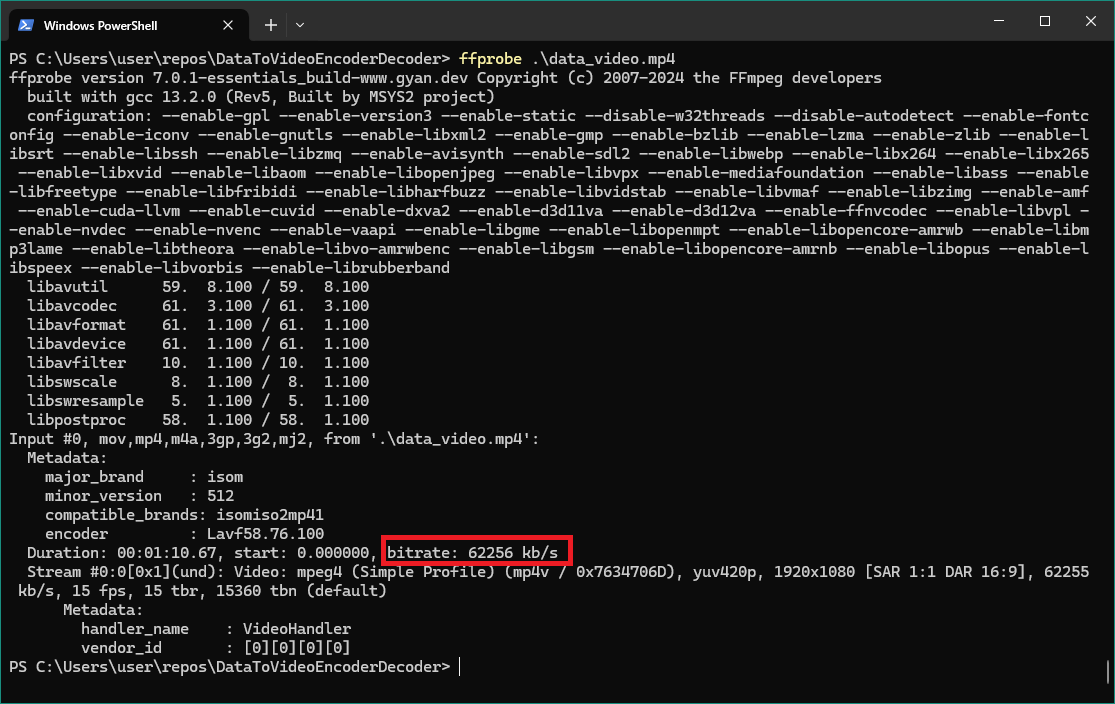
Task: Click the 'configuration:' label
Action: (90, 116)
